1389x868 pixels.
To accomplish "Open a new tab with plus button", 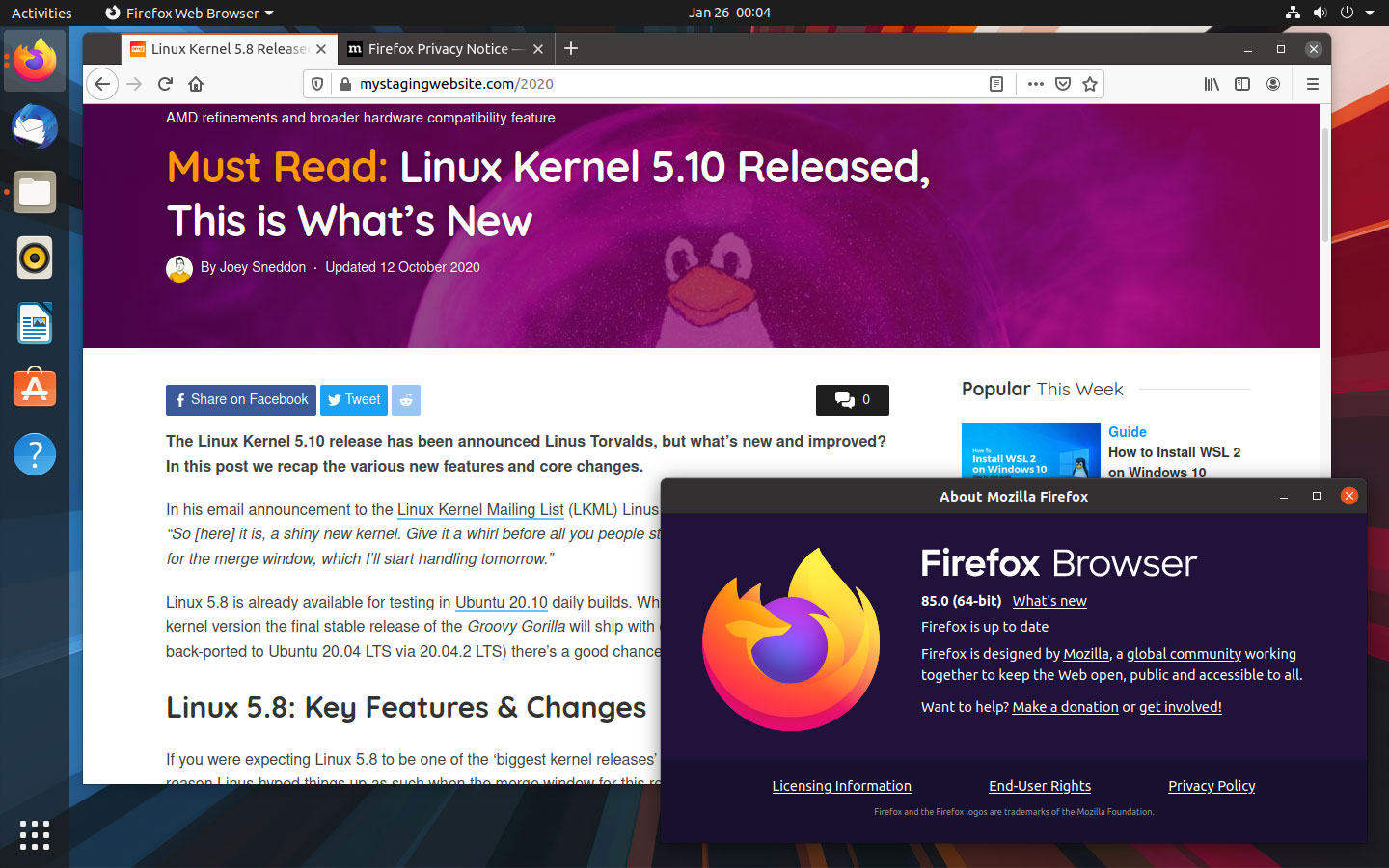I will click(x=571, y=48).
